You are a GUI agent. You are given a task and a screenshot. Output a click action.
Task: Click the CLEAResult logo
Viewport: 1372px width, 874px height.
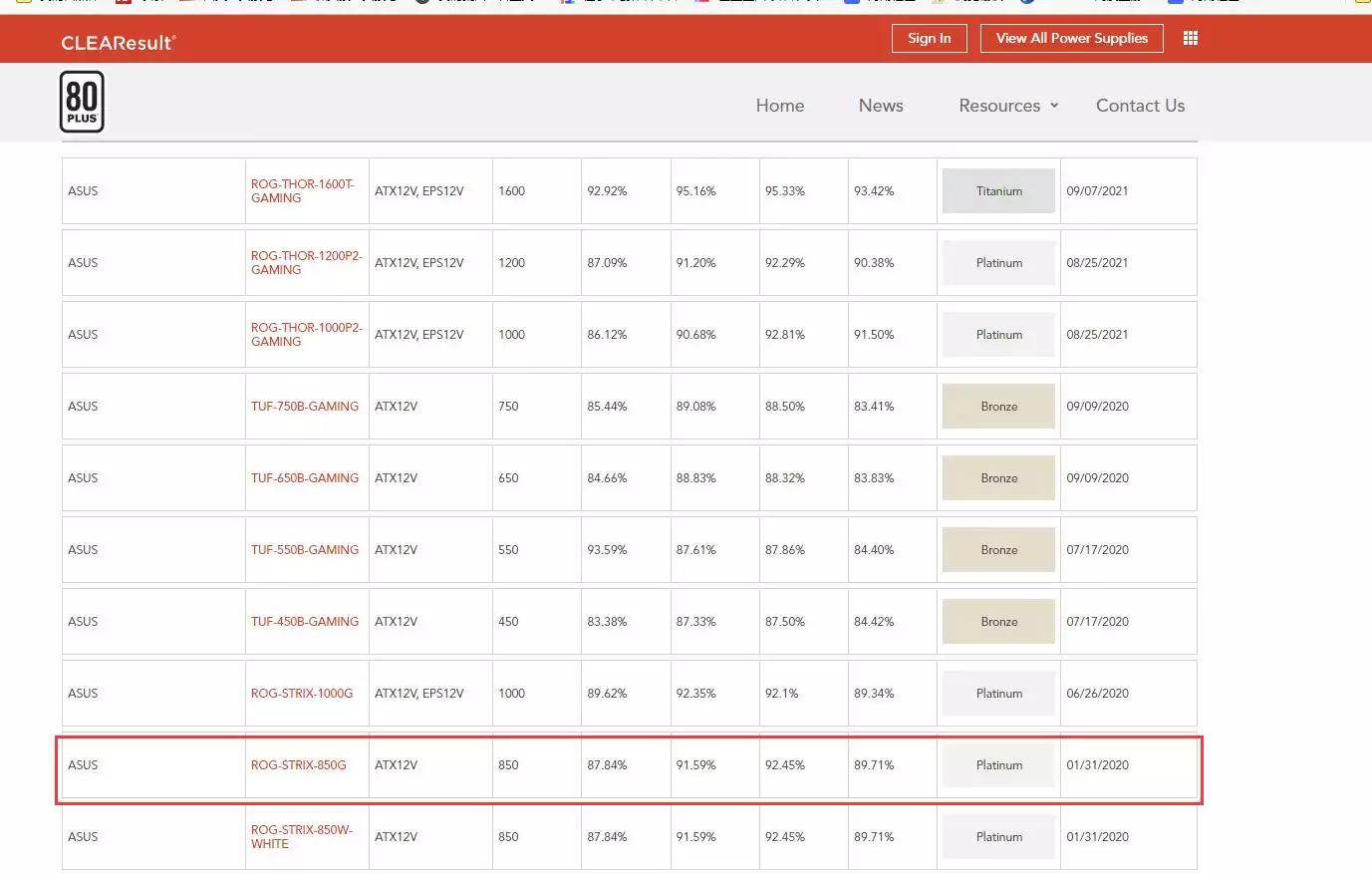click(119, 42)
